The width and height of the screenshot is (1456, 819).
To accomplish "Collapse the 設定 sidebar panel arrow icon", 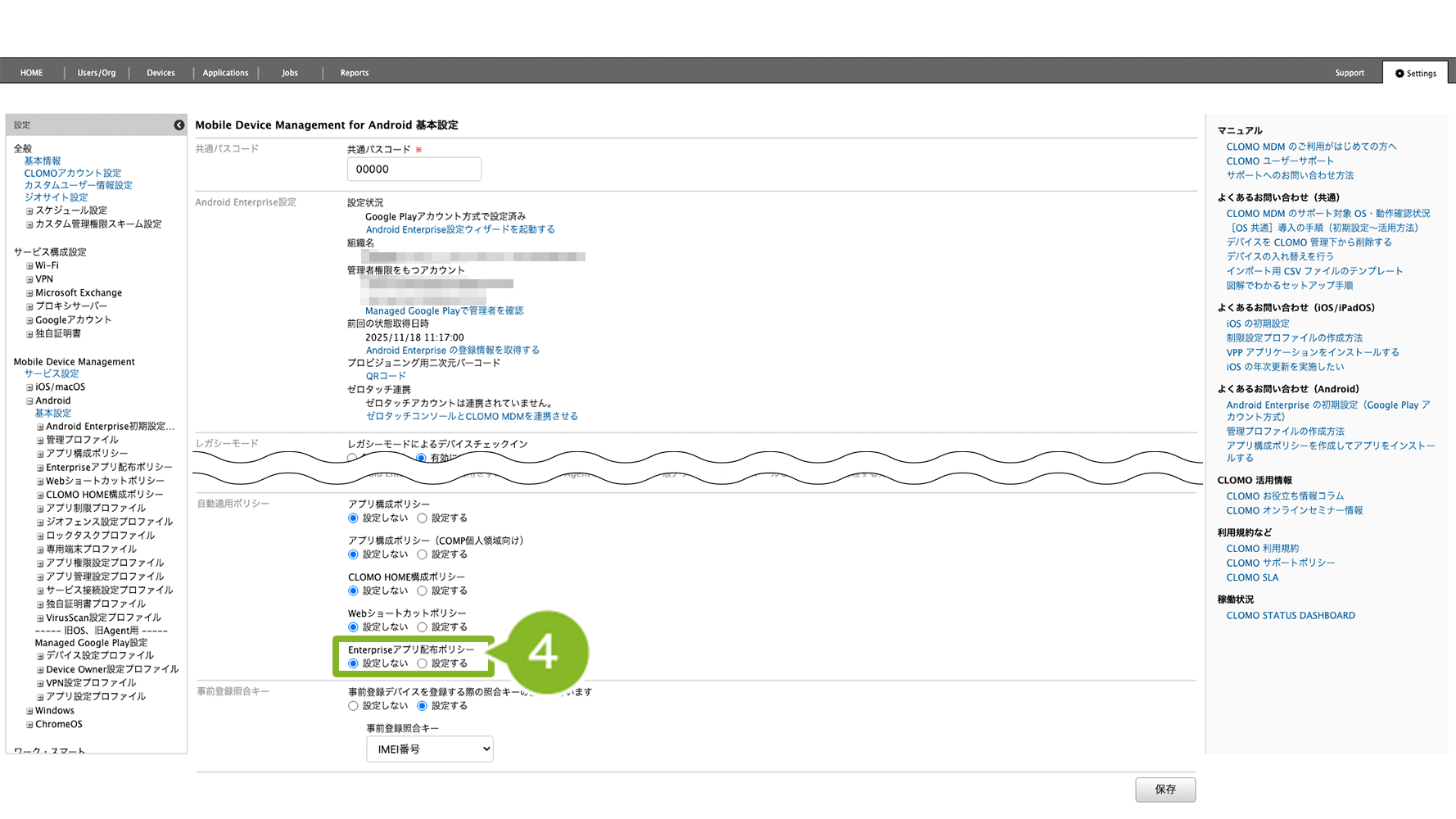I will click(179, 125).
